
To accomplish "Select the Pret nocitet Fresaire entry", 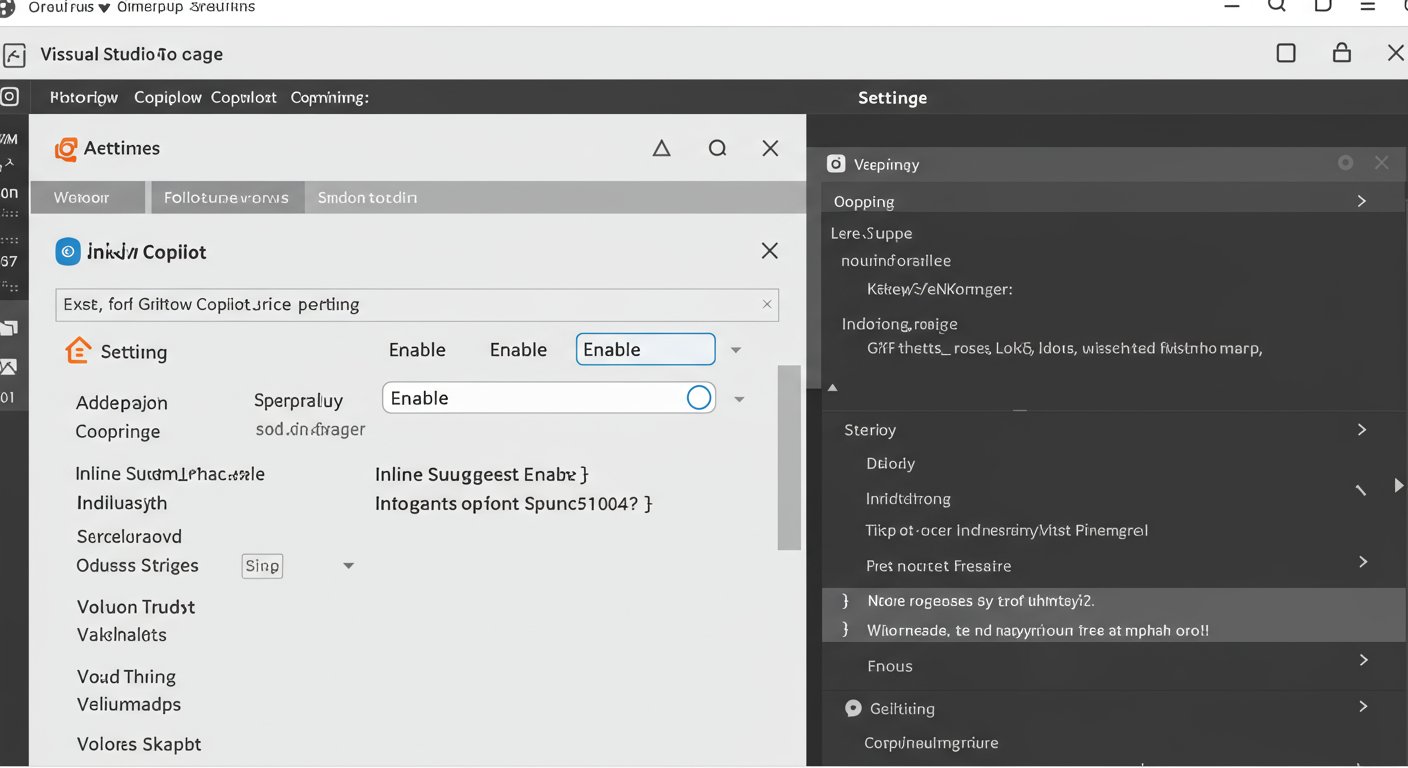I will point(938,565).
